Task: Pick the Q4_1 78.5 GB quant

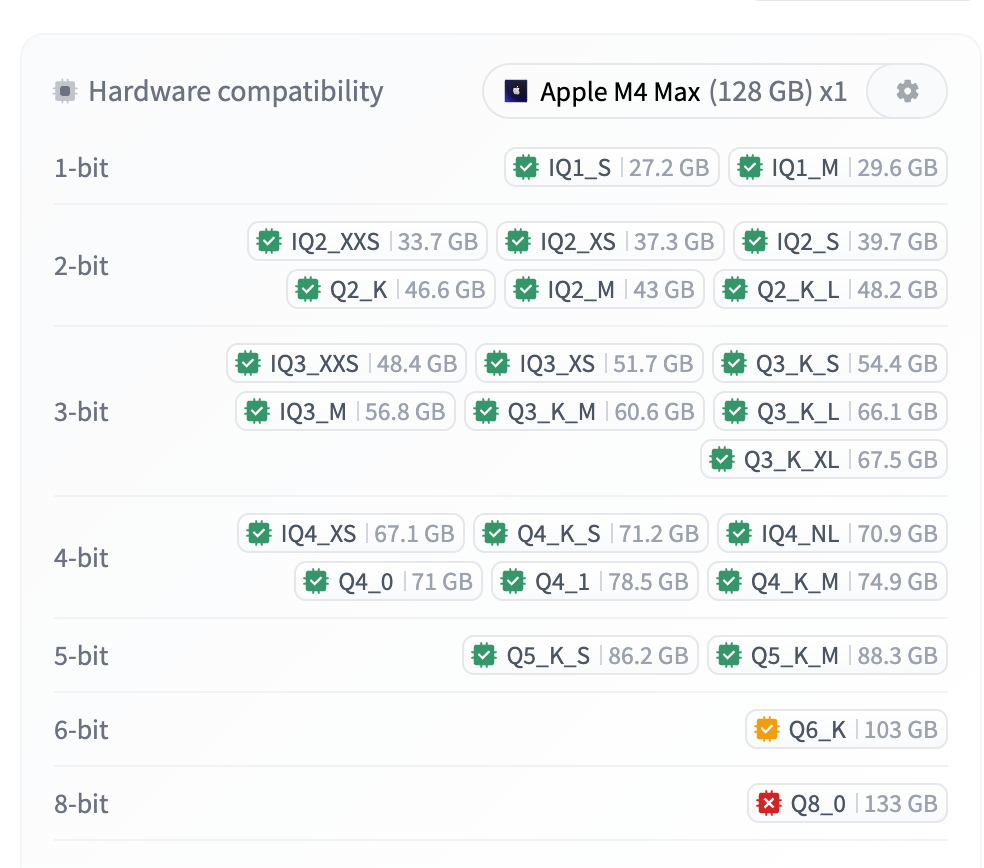Action: [594, 582]
